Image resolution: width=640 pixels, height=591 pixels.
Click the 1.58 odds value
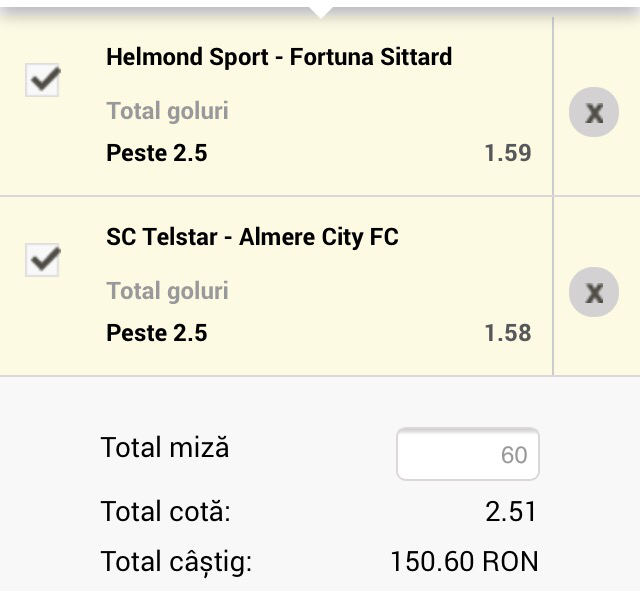coord(507,333)
